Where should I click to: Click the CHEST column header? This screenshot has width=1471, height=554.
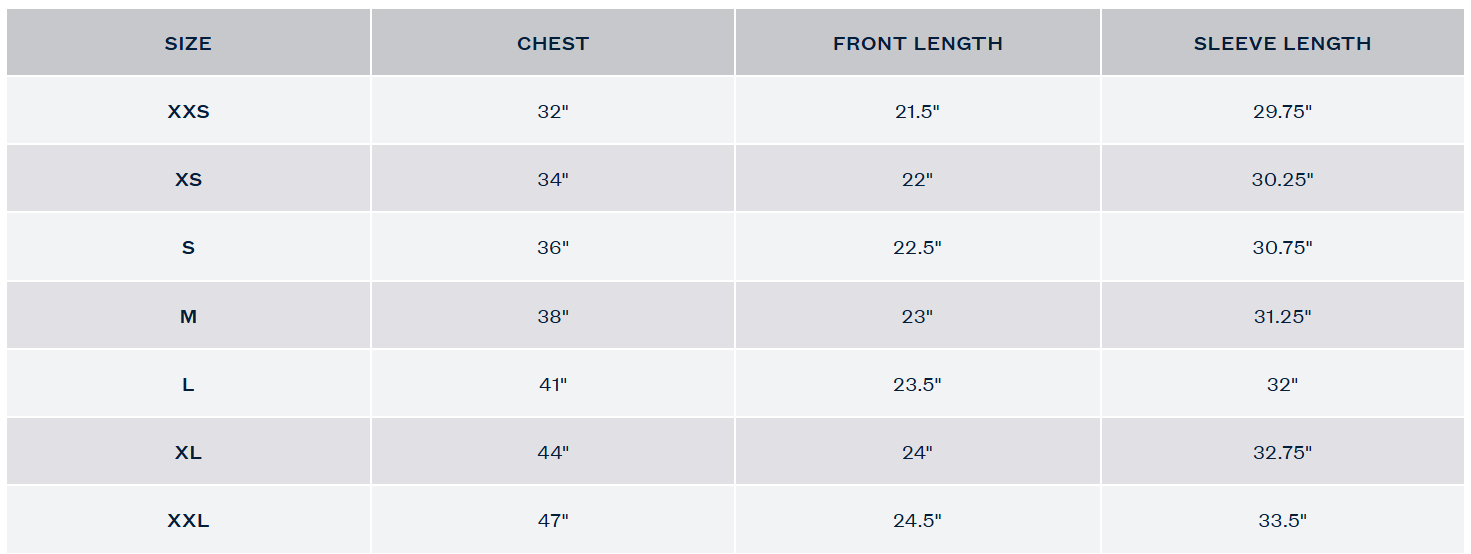click(x=553, y=44)
